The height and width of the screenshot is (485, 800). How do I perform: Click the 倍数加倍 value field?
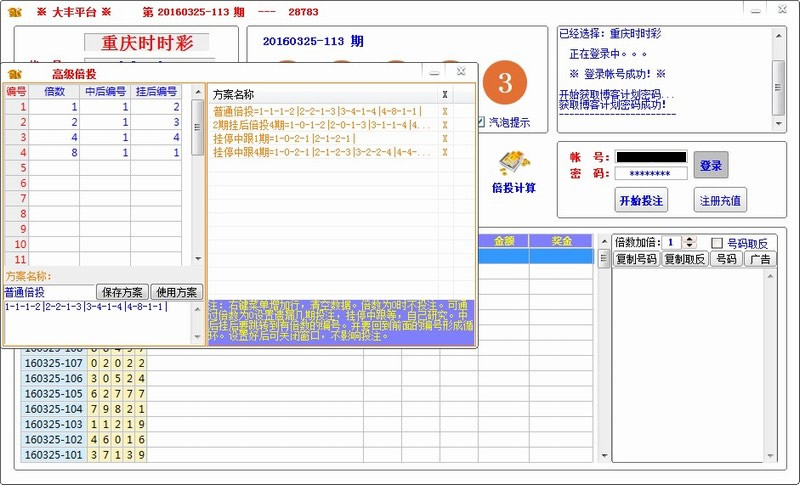[673, 243]
